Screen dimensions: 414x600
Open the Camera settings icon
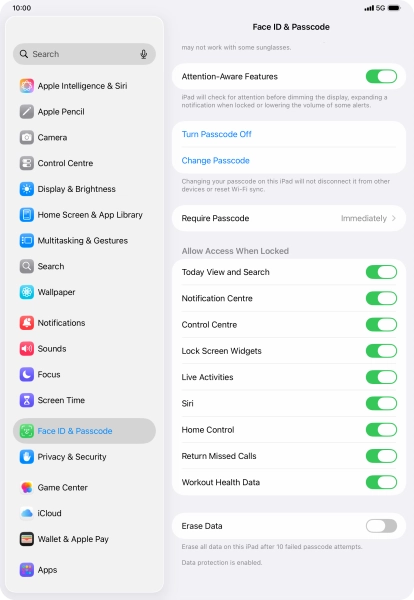click(26, 137)
